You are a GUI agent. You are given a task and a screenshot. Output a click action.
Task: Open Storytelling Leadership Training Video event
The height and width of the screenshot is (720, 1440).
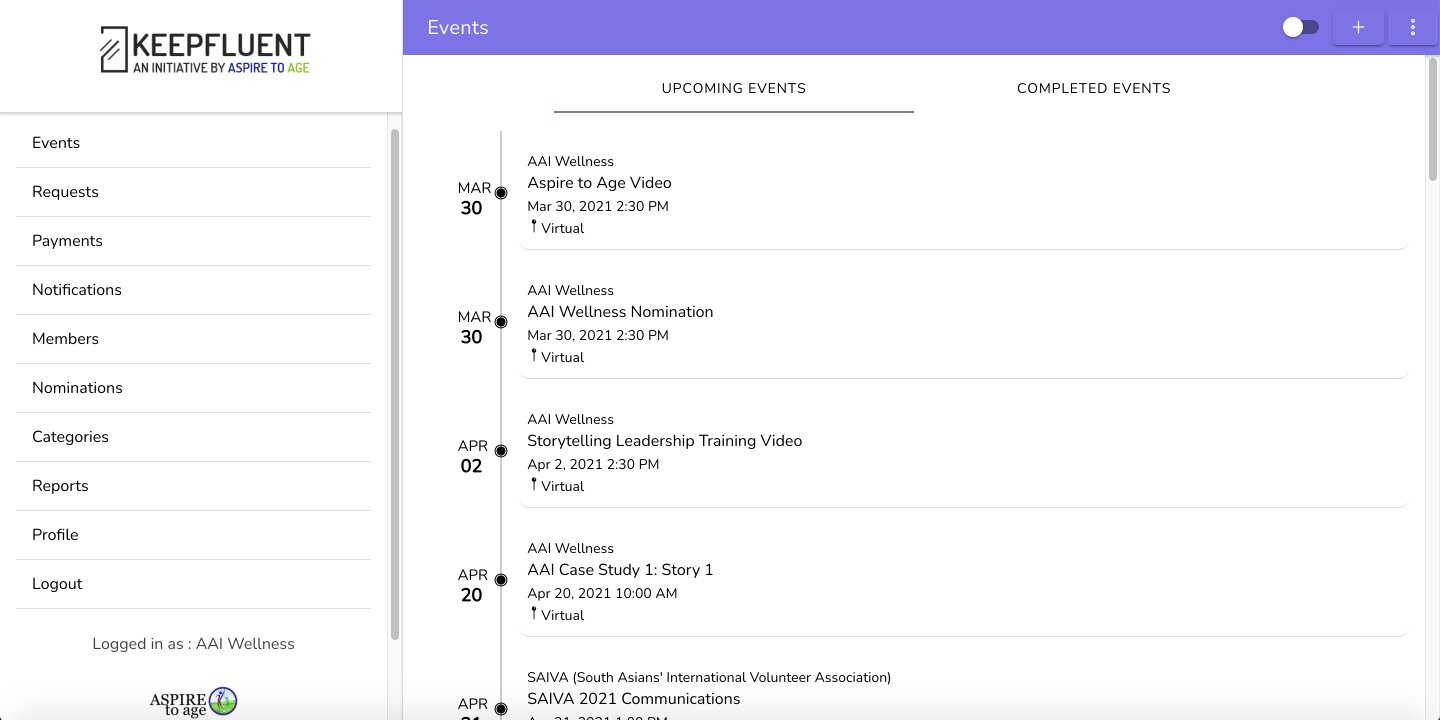(x=963, y=452)
